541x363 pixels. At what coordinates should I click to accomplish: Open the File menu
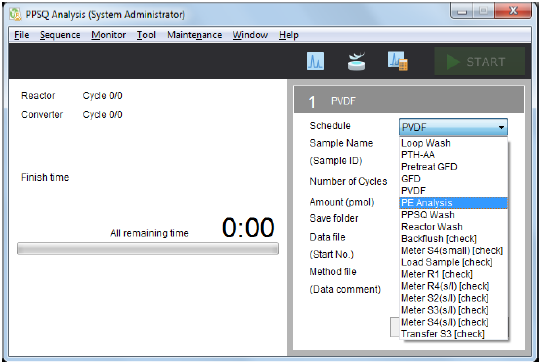click(x=21, y=35)
